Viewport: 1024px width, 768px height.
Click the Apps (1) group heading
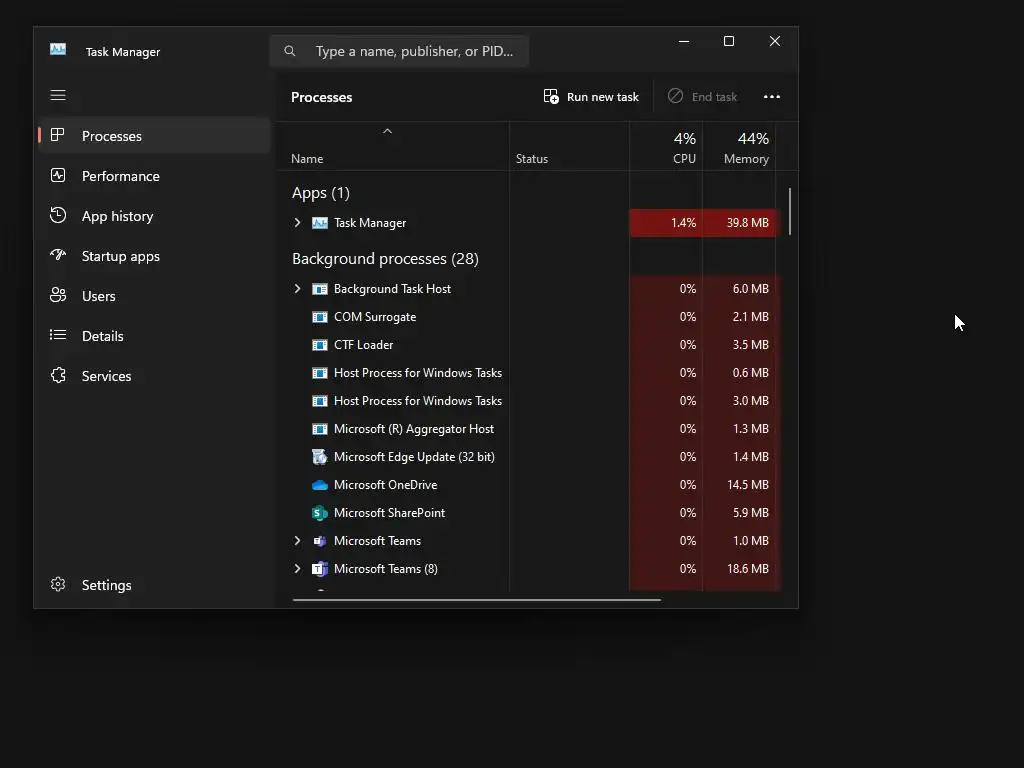[x=321, y=193]
